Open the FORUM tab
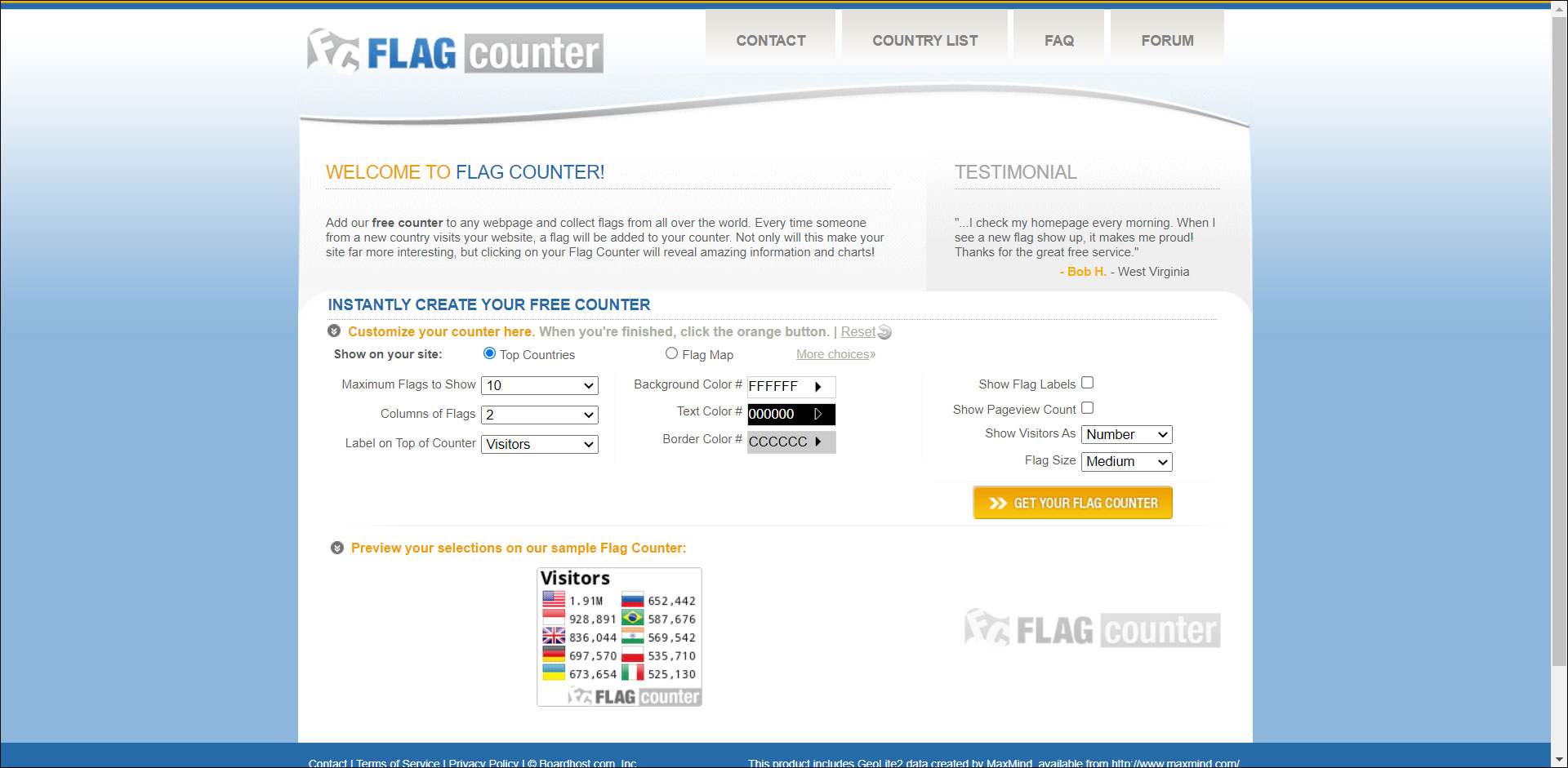The width and height of the screenshot is (1568, 768). click(x=1167, y=40)
